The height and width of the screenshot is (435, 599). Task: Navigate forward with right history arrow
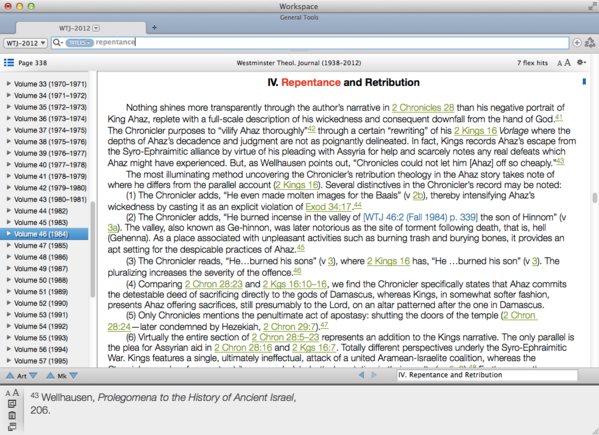[x=374, y=375]
